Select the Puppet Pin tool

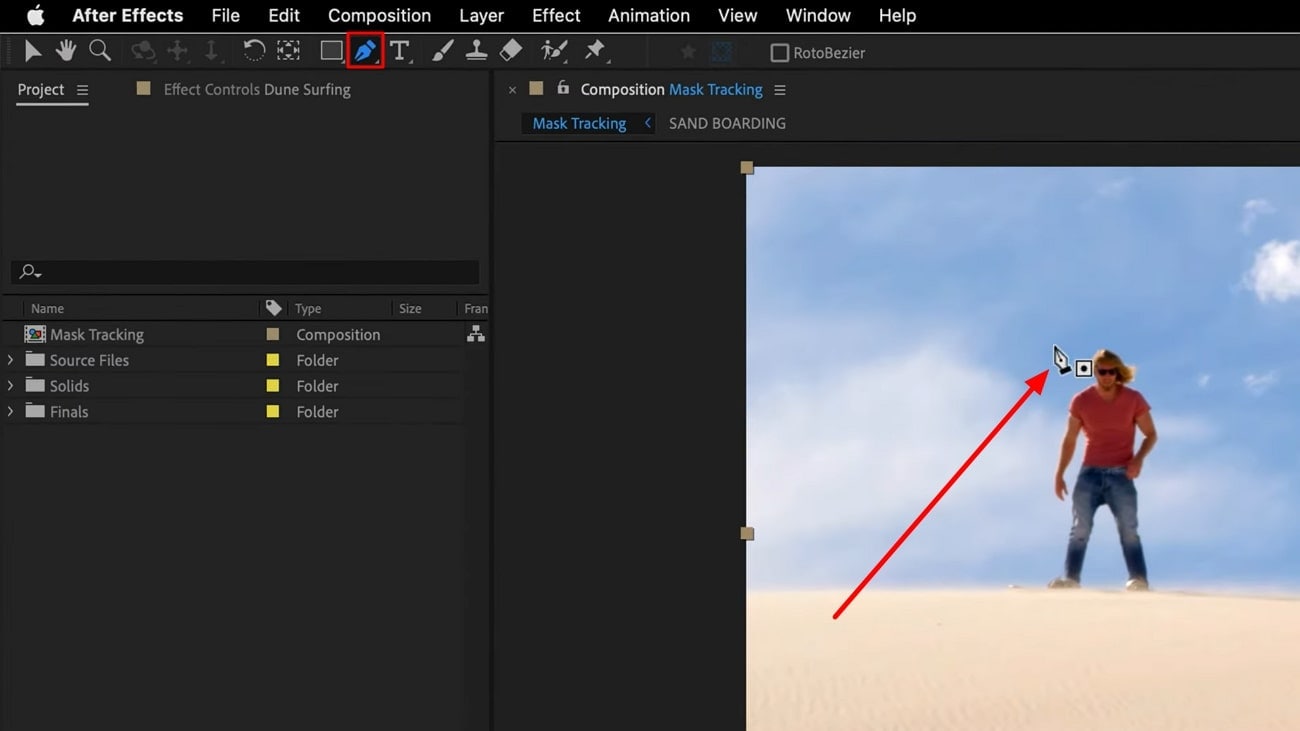[x=595, y=51]
